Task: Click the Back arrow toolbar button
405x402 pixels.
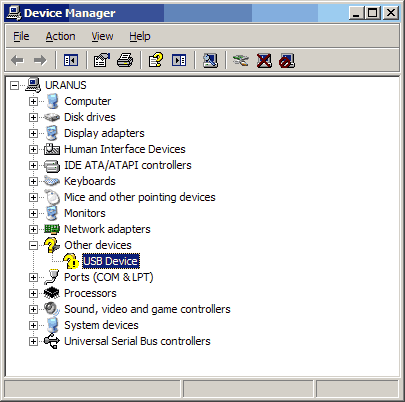Action: [x=17, y=60]
